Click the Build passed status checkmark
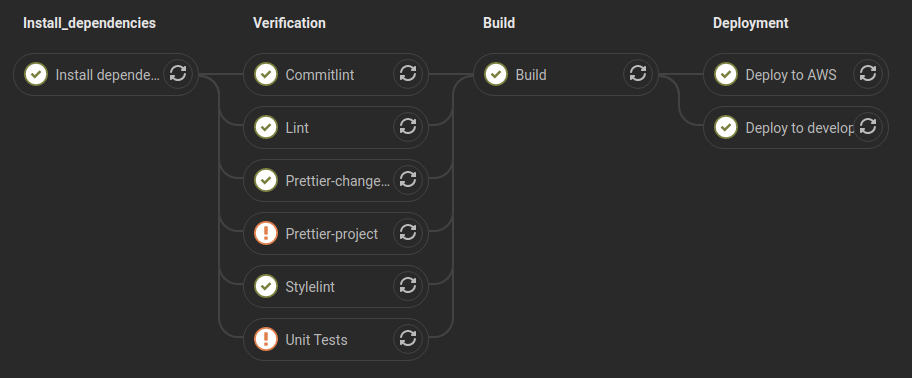 [496, 74]
